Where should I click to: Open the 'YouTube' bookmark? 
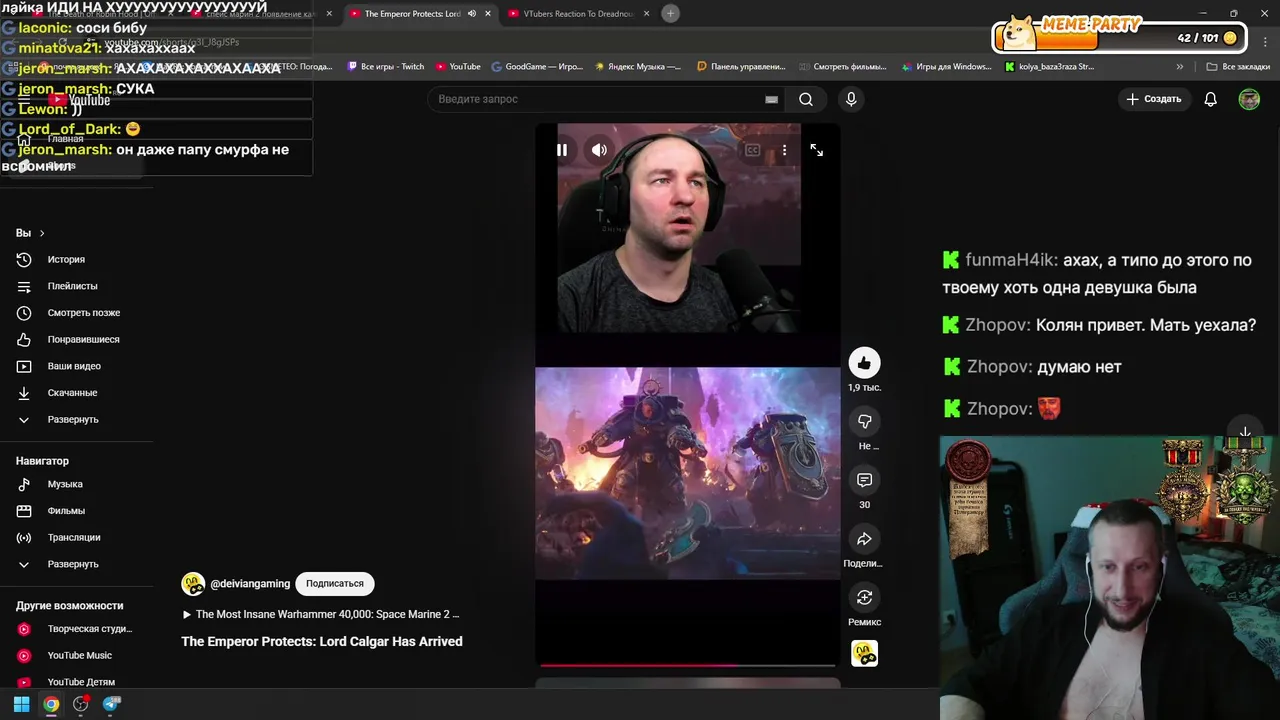pyautogui.click(x=458, y=67)
